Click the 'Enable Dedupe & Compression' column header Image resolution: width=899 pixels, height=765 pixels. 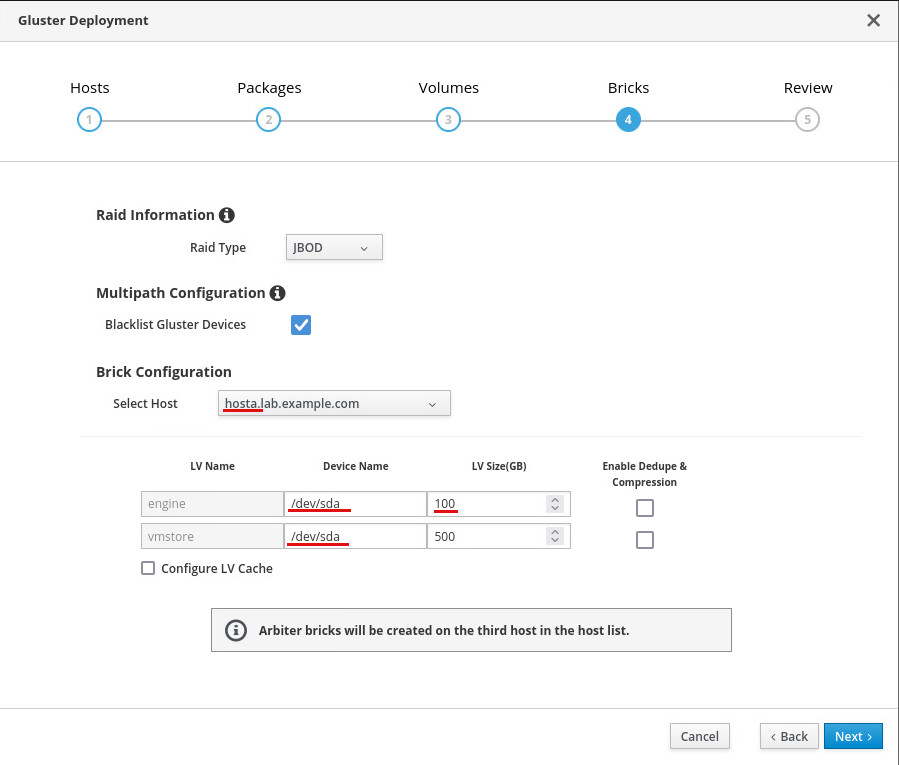[x=644, y=474]
